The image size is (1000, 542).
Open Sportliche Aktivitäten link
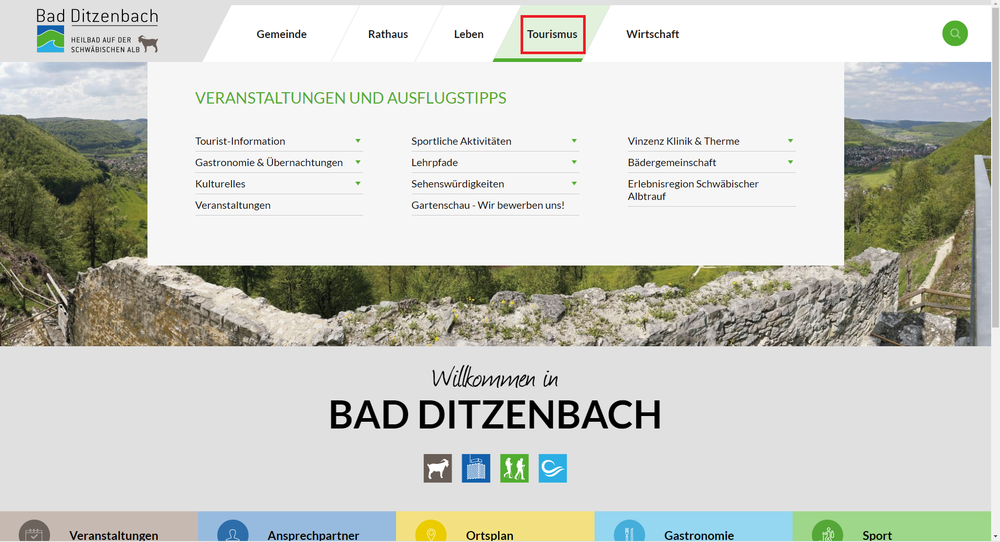(x=461, y=141)
